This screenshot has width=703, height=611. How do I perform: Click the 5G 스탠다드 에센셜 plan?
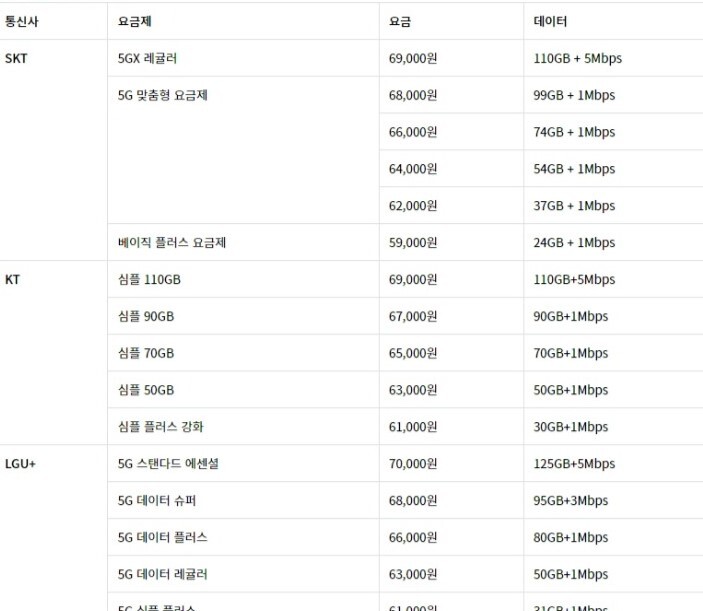click(x=168, y=464)
